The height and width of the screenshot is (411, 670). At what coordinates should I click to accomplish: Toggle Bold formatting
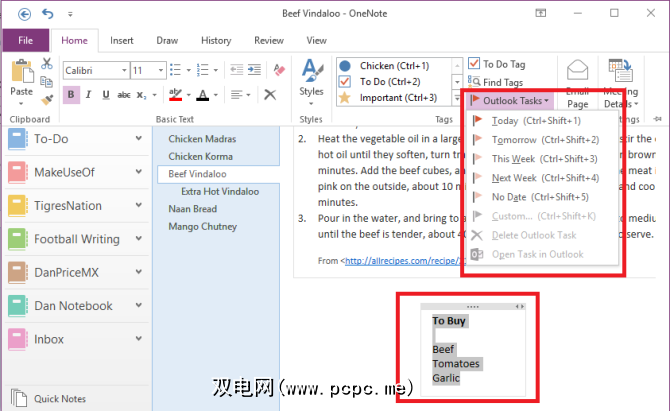71,95
